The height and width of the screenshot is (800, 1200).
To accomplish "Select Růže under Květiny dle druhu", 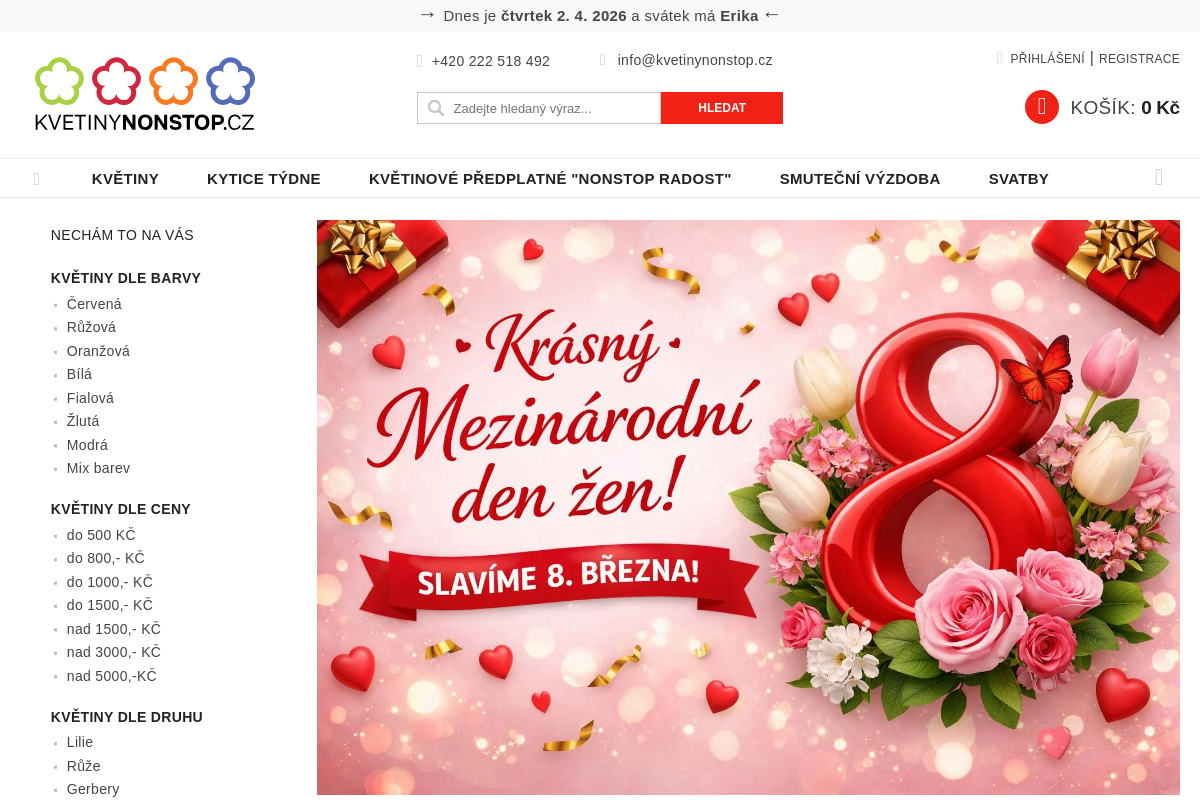I will pyautogui.click(x=84, y=766).
